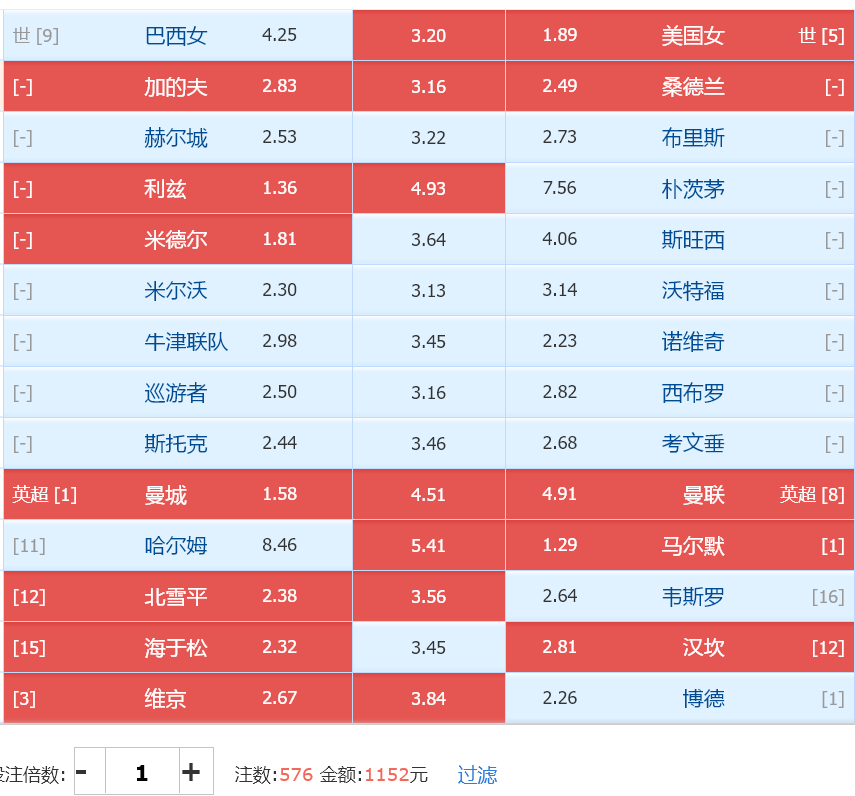
Task: Decrease bet multiplier with minus button
Action: pos(89,771)
